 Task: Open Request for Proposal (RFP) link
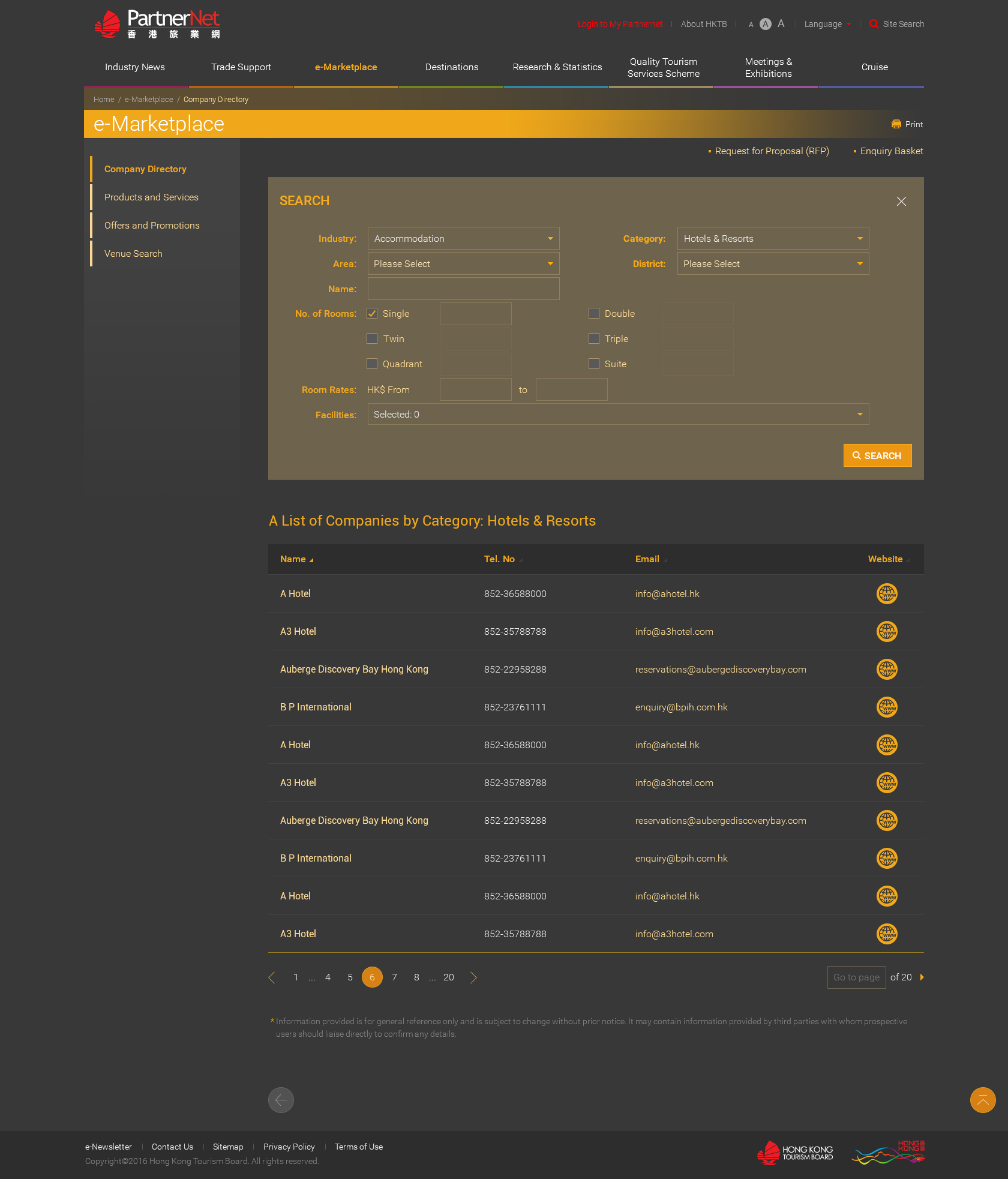click(x=772, y=151)
